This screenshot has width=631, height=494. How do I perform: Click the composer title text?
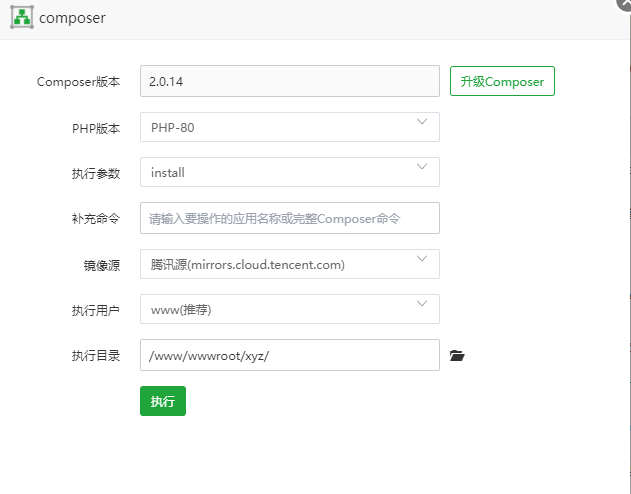point(72,18)
